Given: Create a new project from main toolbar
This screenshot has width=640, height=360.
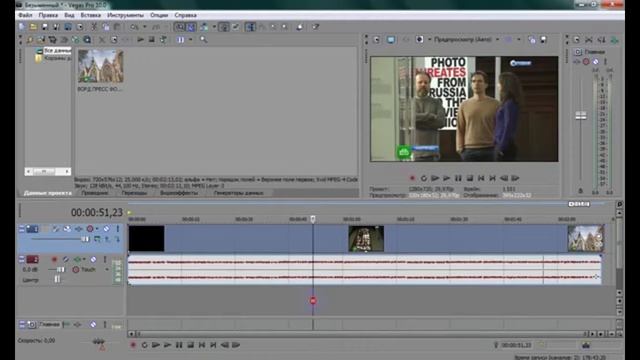Looking at the screenshot, I should [x=21, y=27].
